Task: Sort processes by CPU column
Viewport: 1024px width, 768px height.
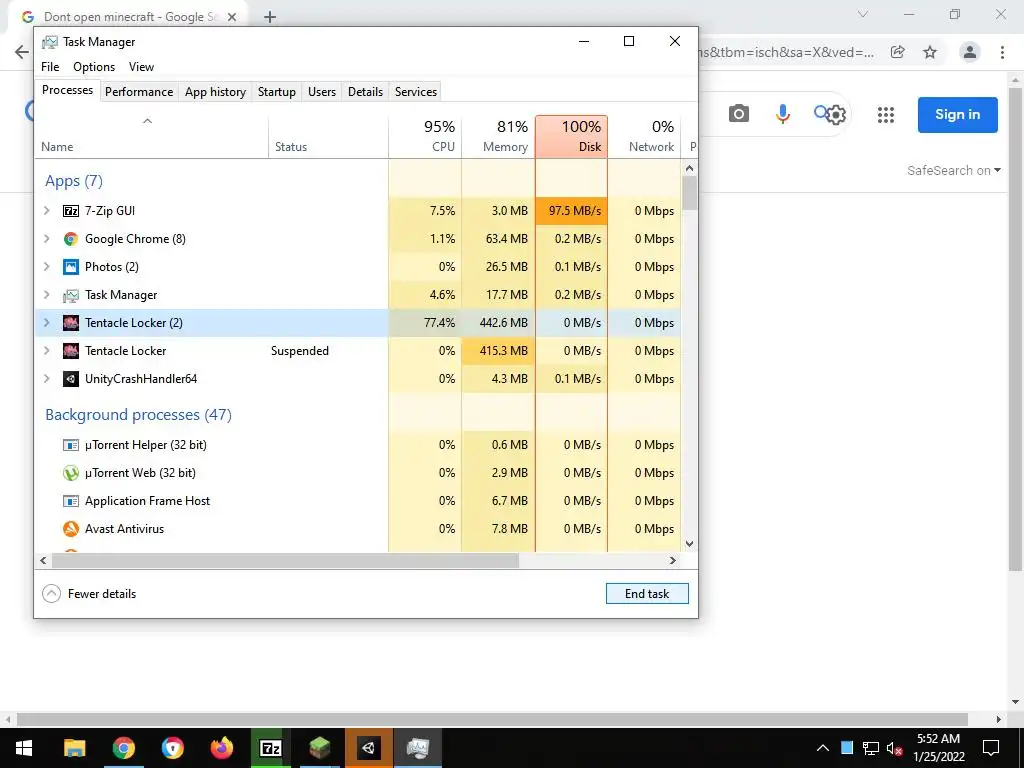Action: point(425,136)
